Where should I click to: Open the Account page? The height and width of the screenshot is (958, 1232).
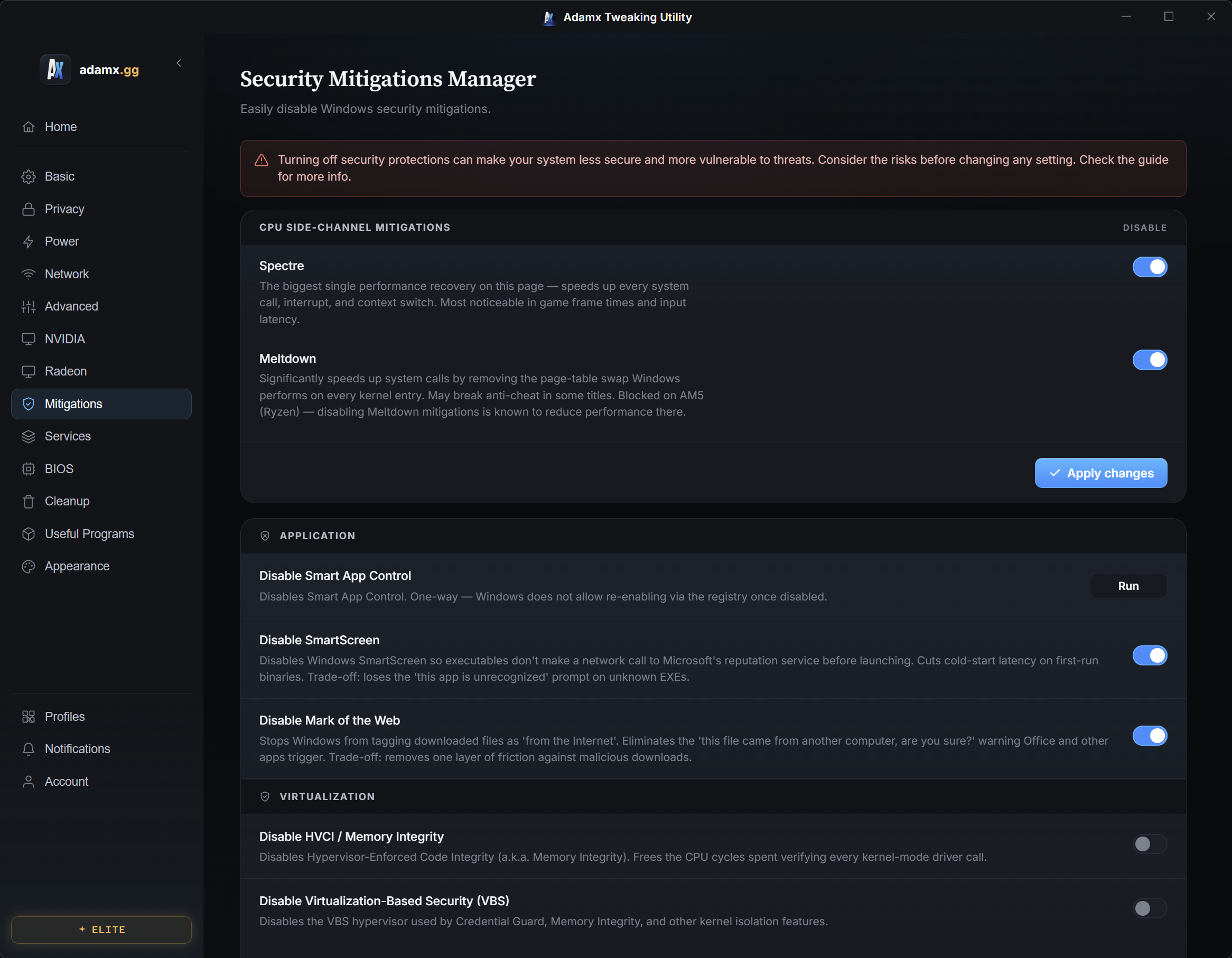(101, 782)
